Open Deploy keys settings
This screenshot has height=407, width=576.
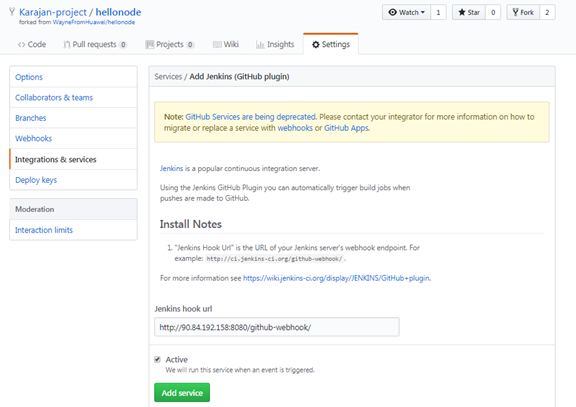tap(73, 180)
